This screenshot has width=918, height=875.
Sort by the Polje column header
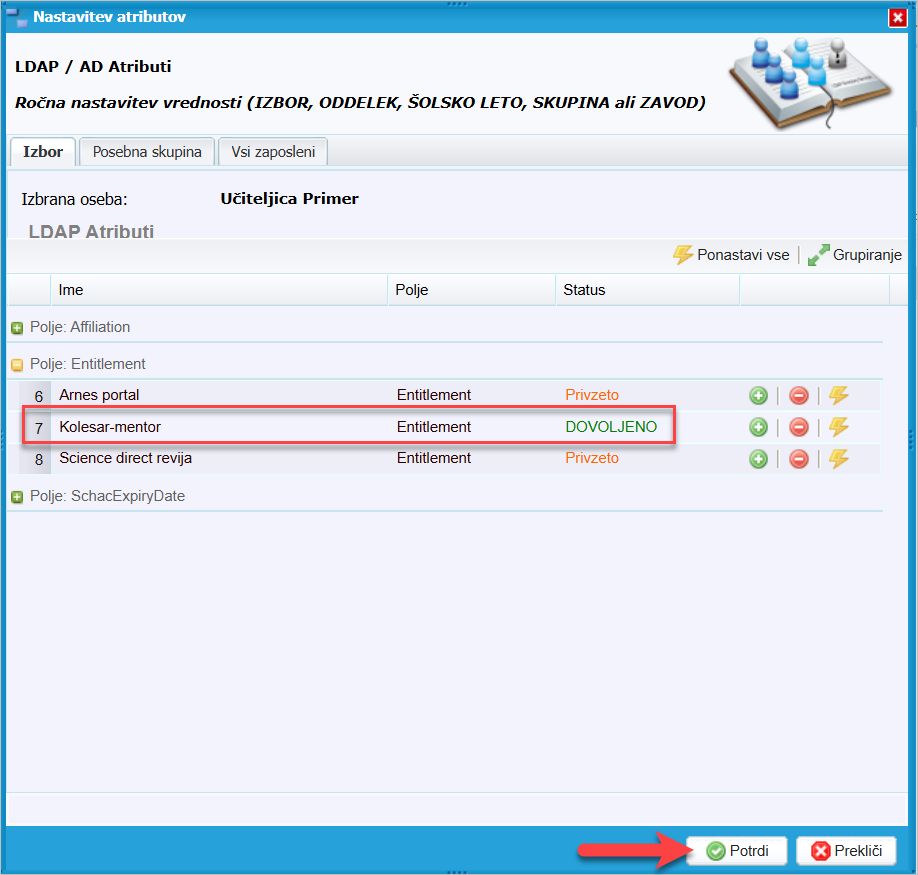[471, 290]
